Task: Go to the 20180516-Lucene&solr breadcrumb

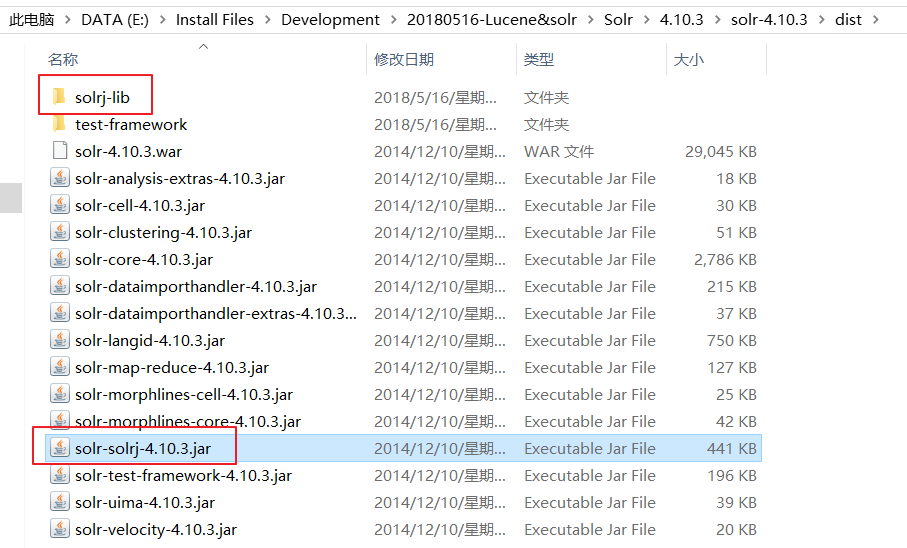Action: tap(492, 20)
